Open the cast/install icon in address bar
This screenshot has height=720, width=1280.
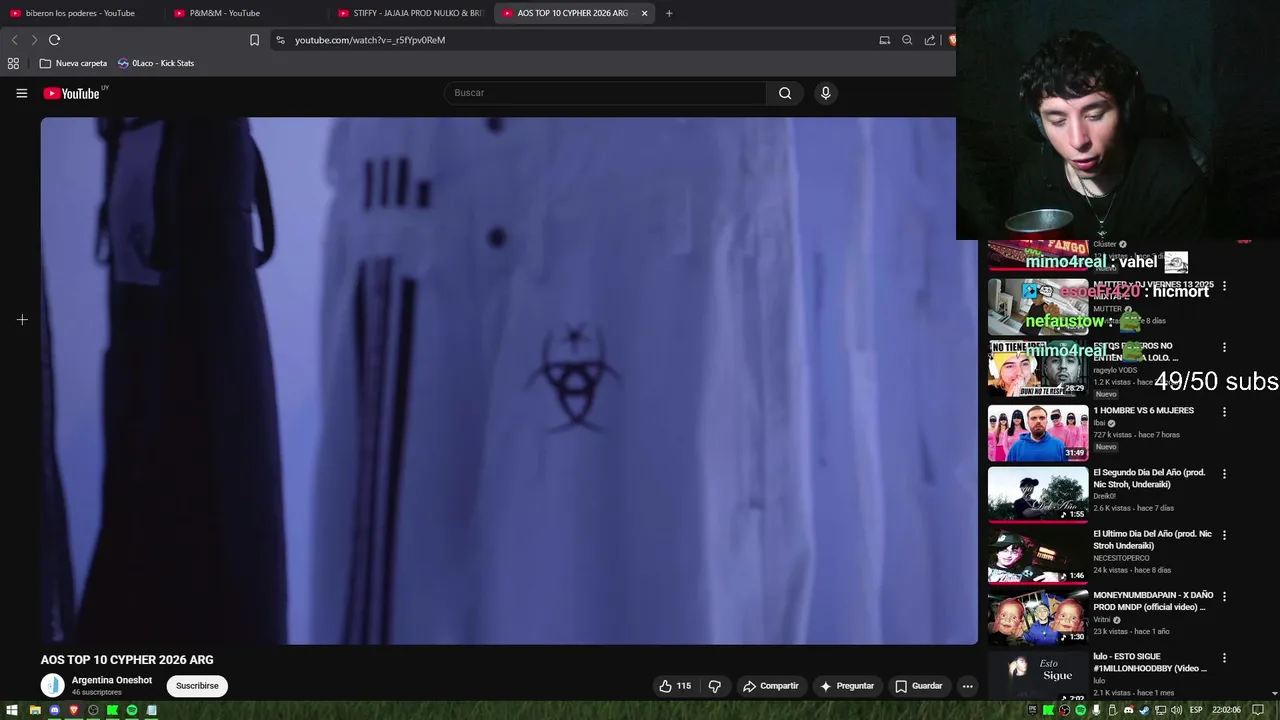click(884, 40)
